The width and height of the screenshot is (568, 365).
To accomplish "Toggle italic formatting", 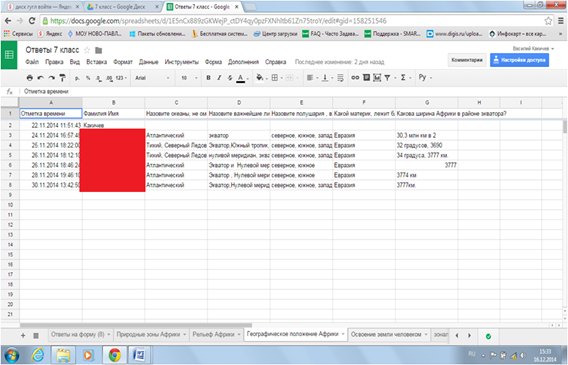I will tap(219, 77).
